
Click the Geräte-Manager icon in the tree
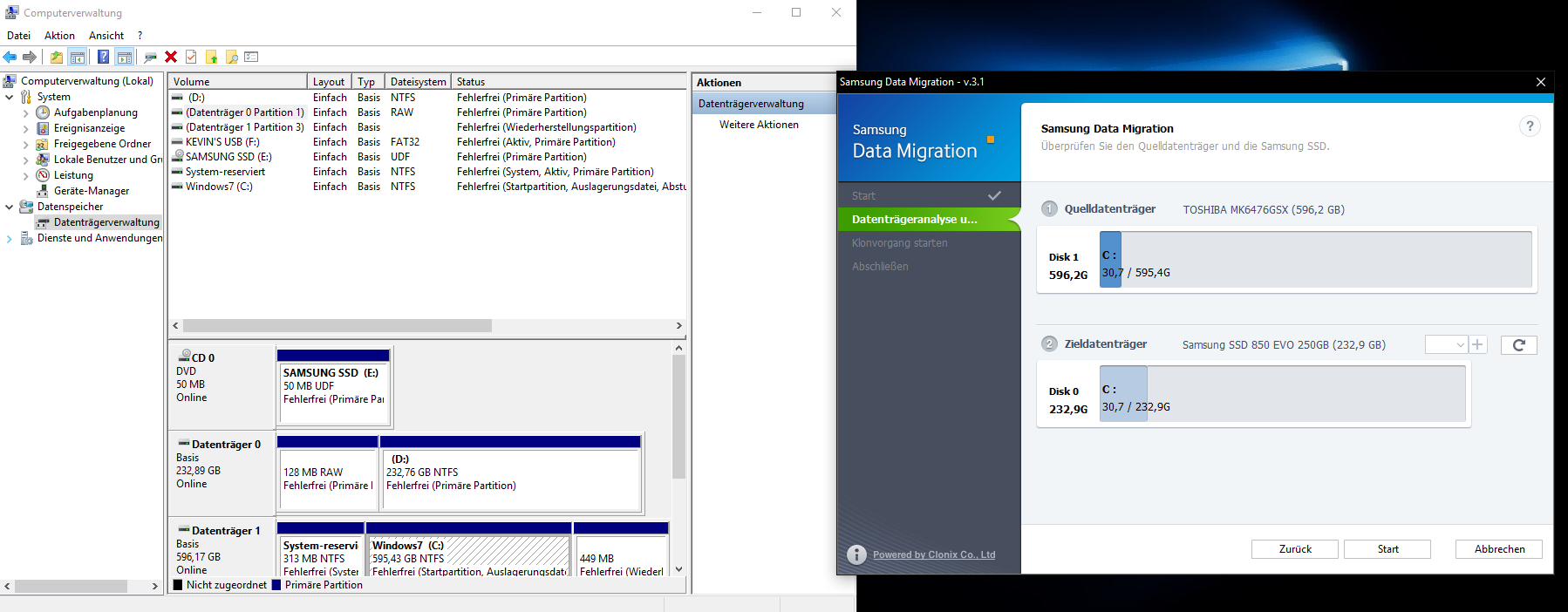(43, 191)
